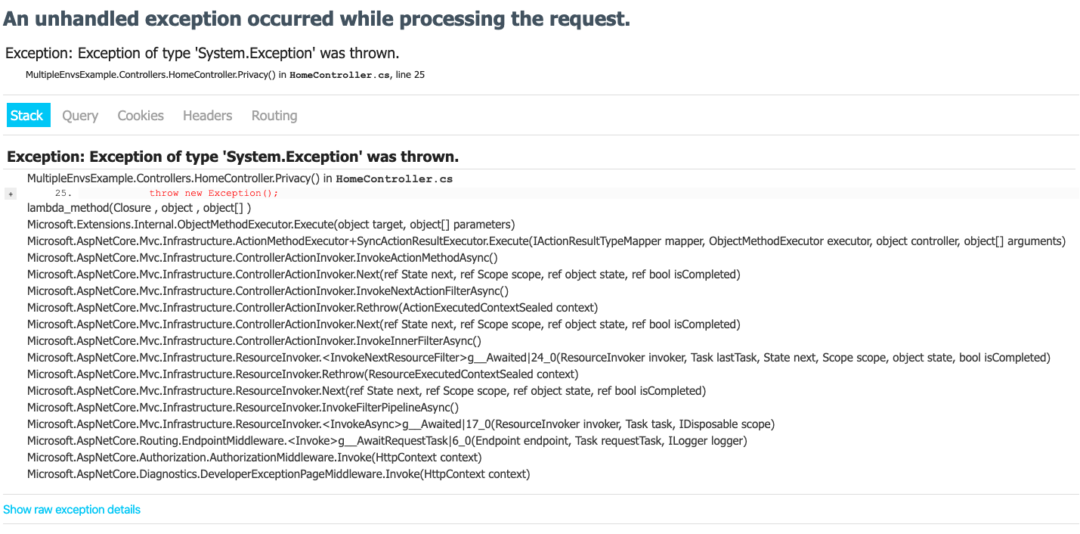Select the ObjectMethodExecutor.Execute stack frame
The image size is (1080, 534).
(x=270, y=224)
